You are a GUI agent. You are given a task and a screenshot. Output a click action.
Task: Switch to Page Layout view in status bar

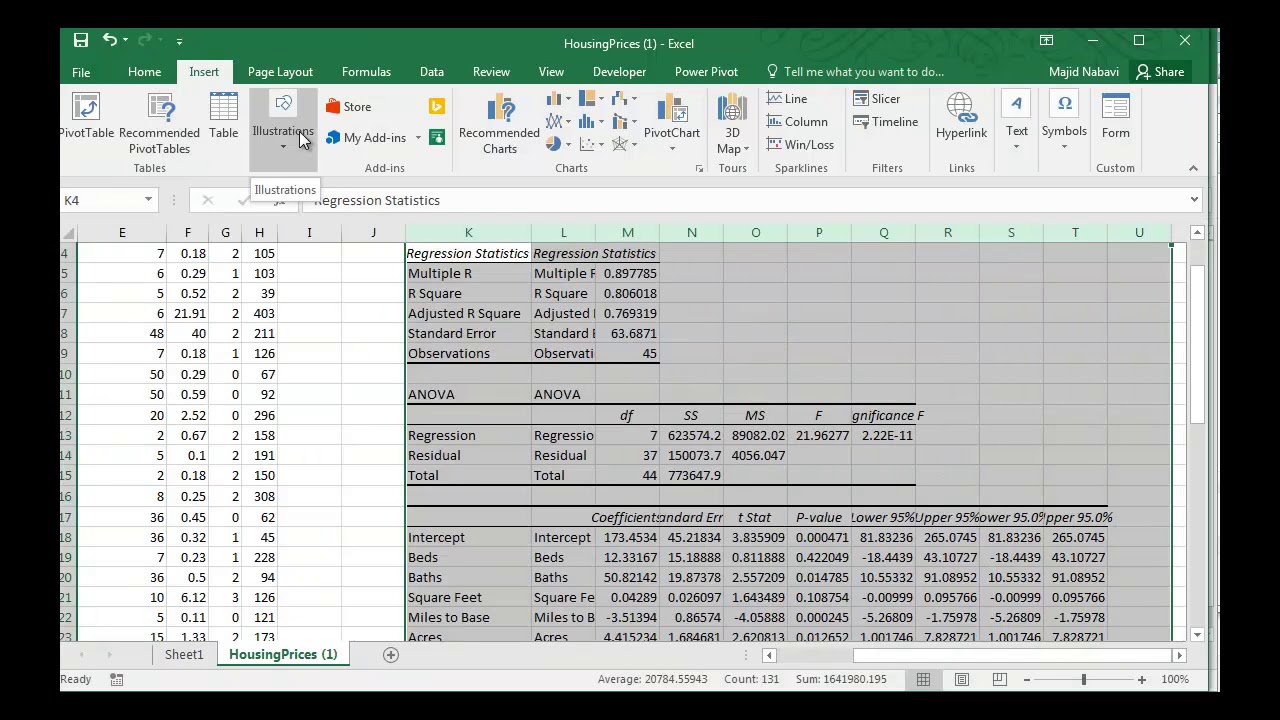click(x=961, y=680)
